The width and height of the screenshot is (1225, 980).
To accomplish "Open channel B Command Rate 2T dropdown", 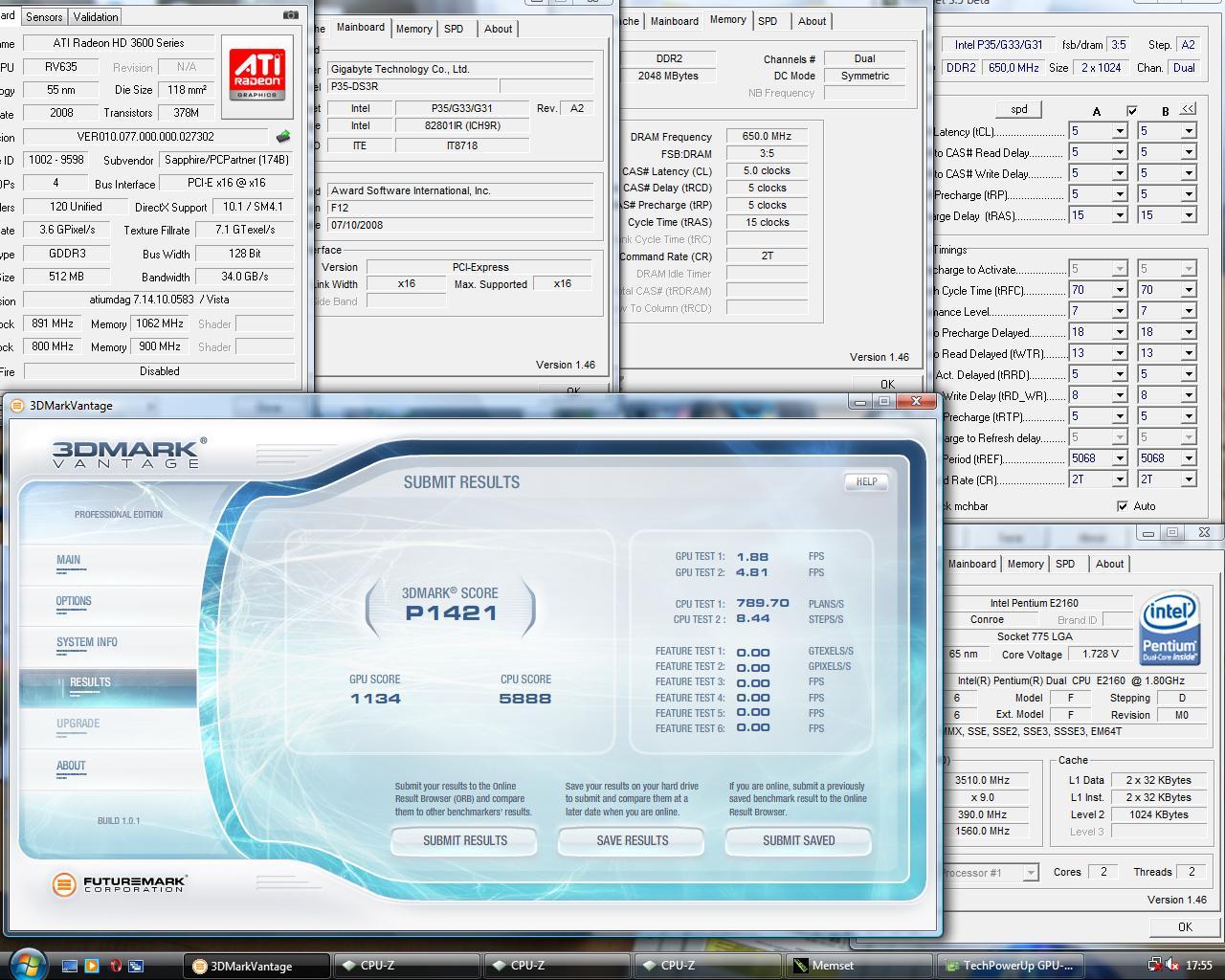I will (1188, 479).
